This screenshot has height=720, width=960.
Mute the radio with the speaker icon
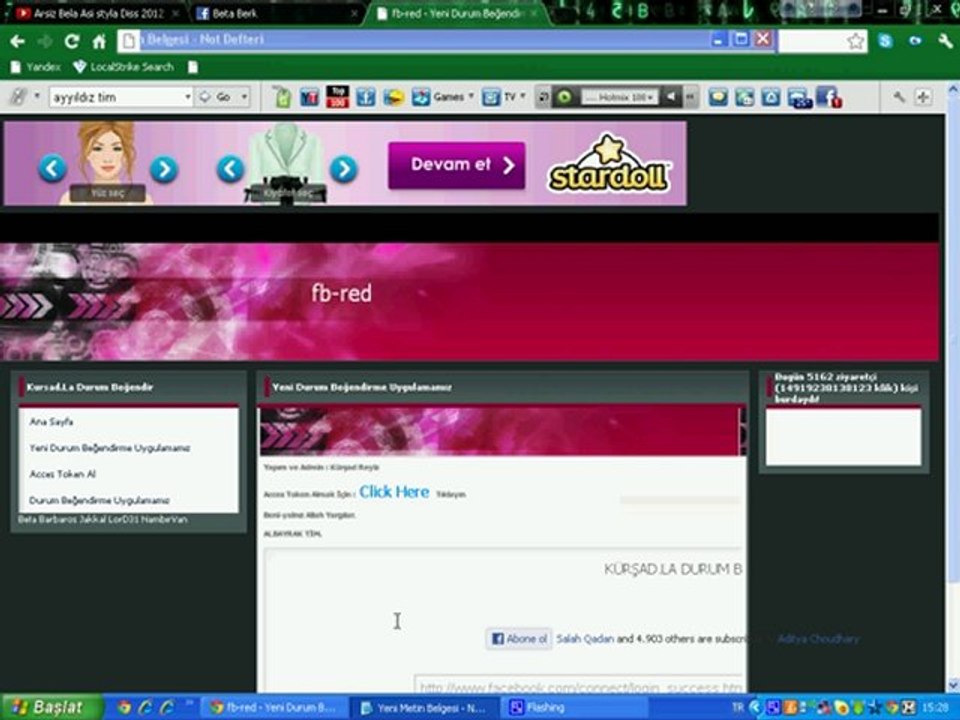[671, 97]
